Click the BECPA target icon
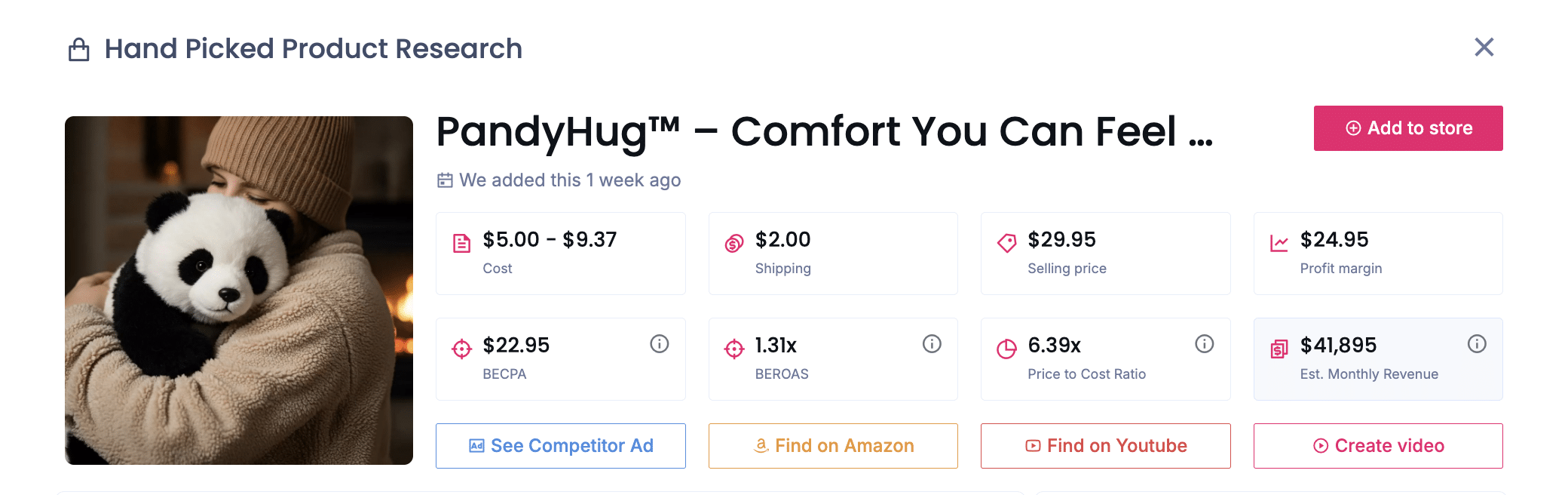The height and width of the screenshot is (495, 1568). (461, 349)
